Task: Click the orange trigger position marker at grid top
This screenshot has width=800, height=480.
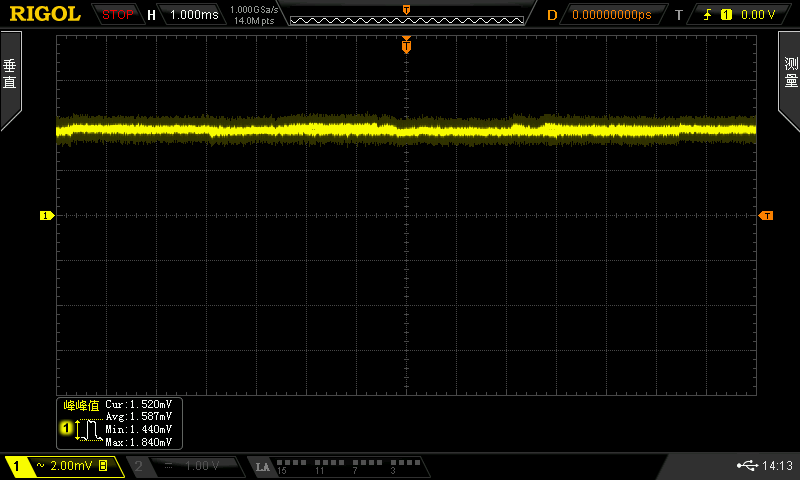Action: point(406,45)
